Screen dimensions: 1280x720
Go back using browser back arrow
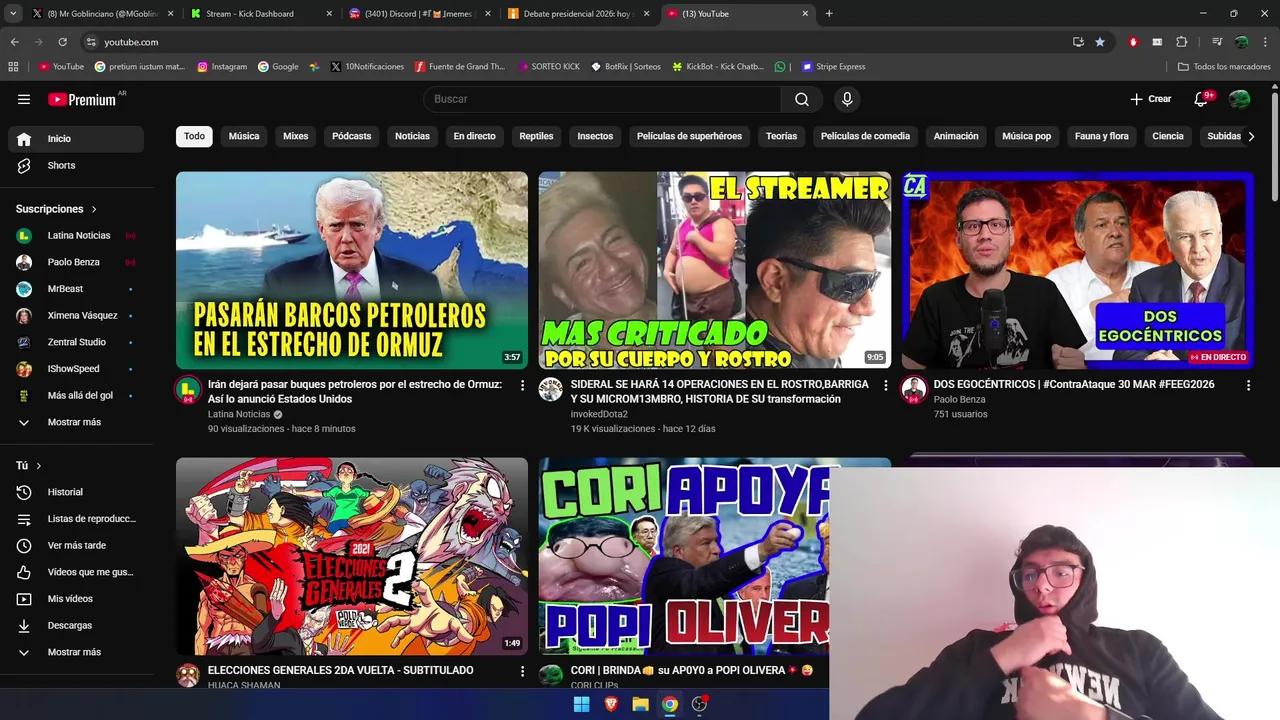pos(14,42)
